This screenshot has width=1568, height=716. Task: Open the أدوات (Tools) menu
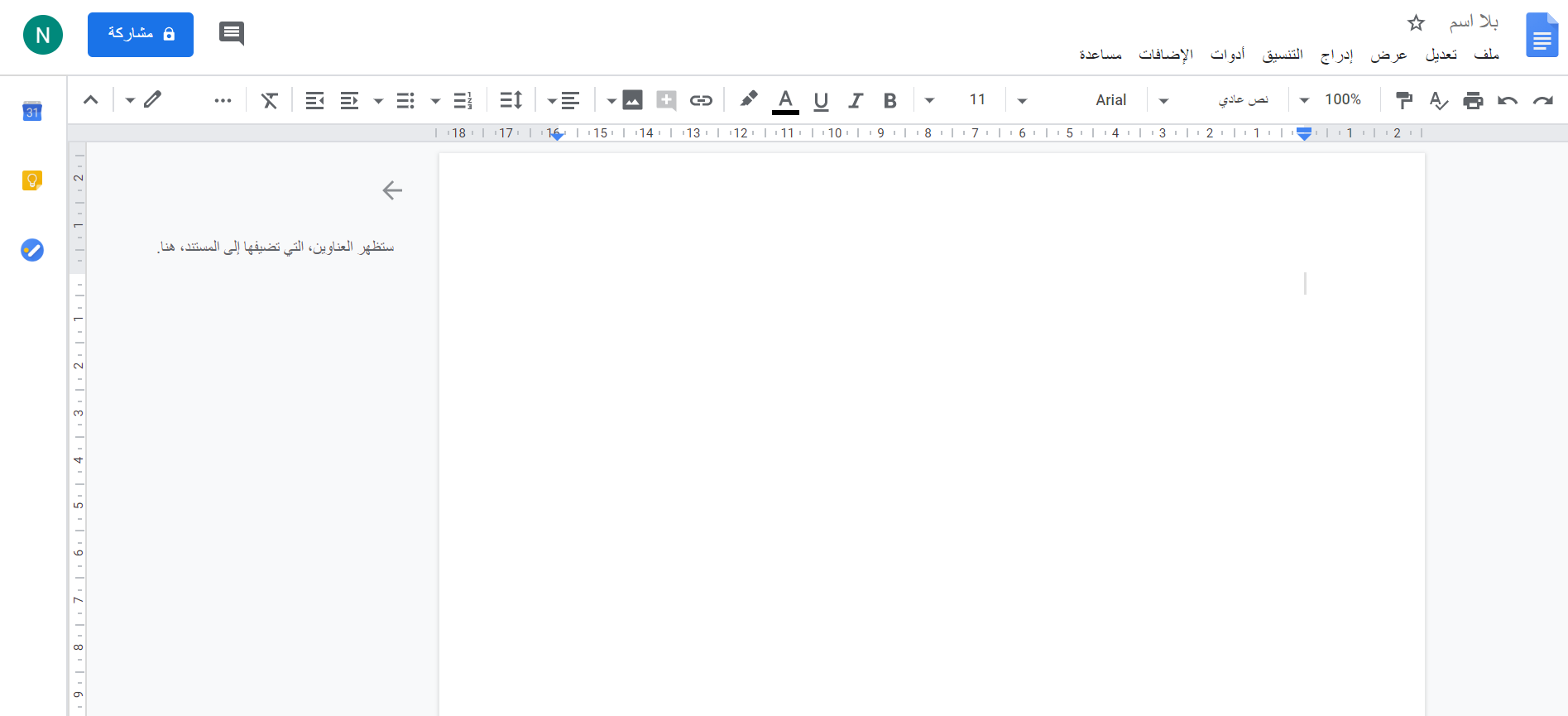point(1227,54)
